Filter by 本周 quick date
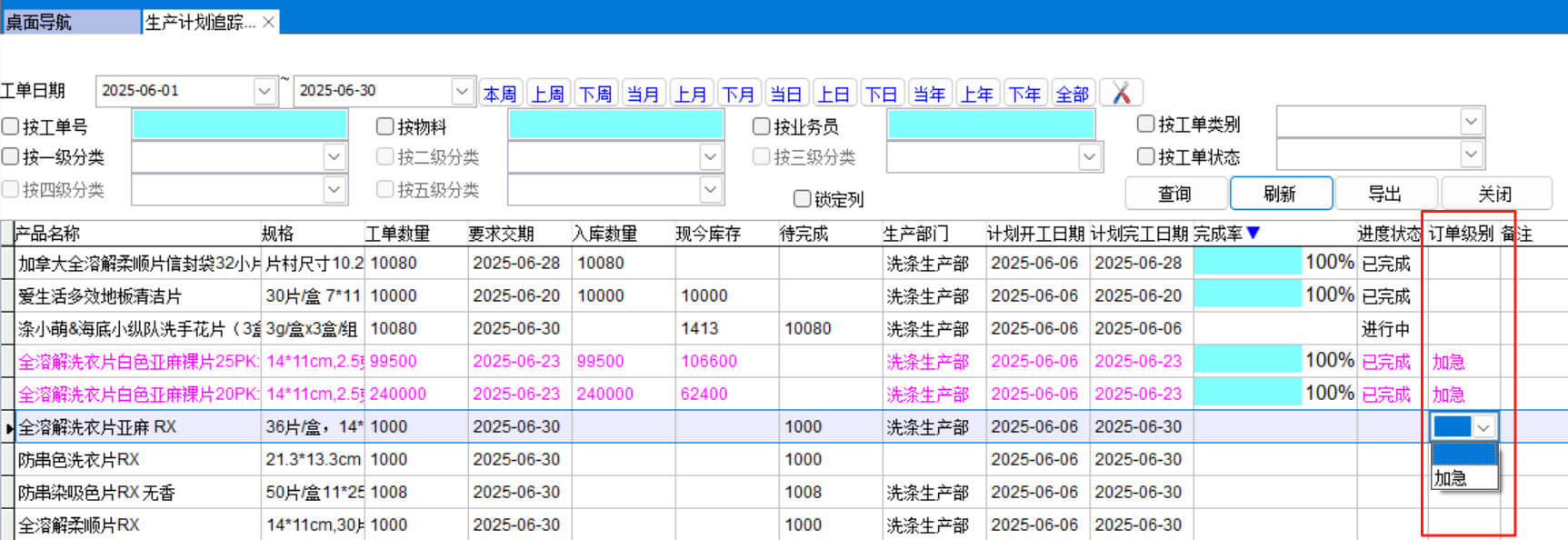The height and width of the screenshot is (540, 1568). click(x=500, y=94)
